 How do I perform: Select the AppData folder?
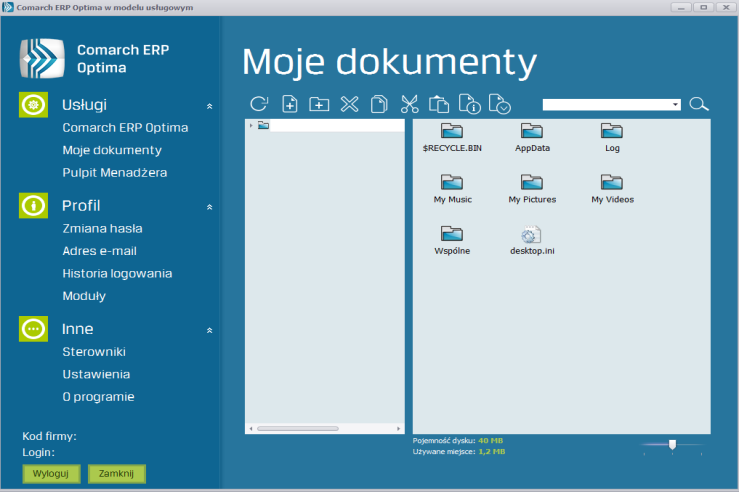pos(532,138)
